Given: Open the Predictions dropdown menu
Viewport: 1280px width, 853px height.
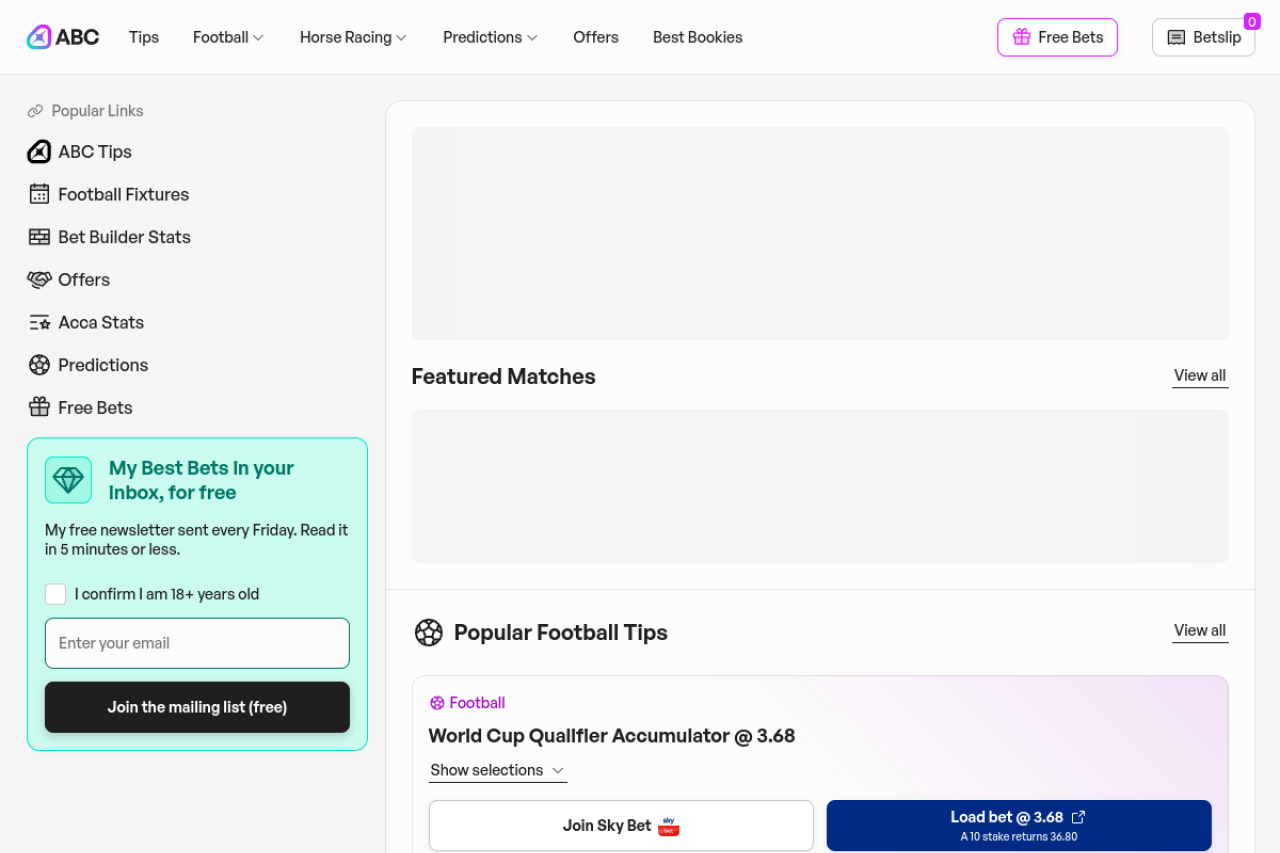Looking at the screenshot, I should tap(490, 37).
